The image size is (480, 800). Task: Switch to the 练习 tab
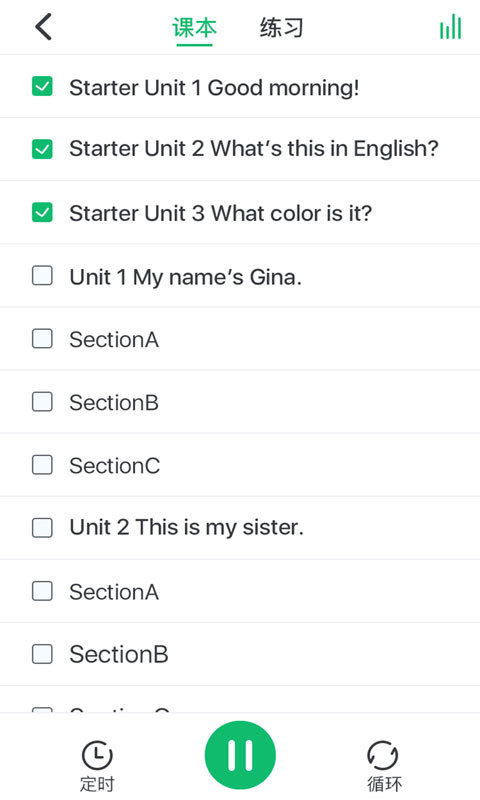(x=282, y=28)
